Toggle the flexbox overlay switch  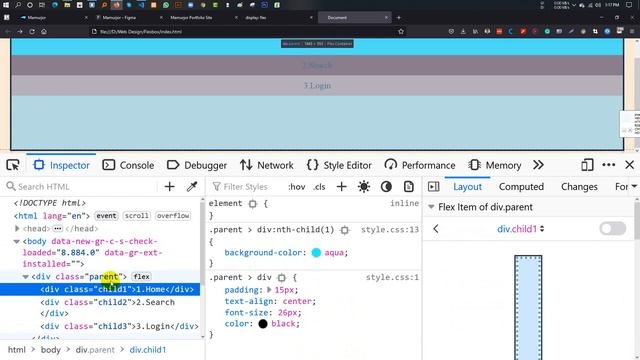(613, 229)
